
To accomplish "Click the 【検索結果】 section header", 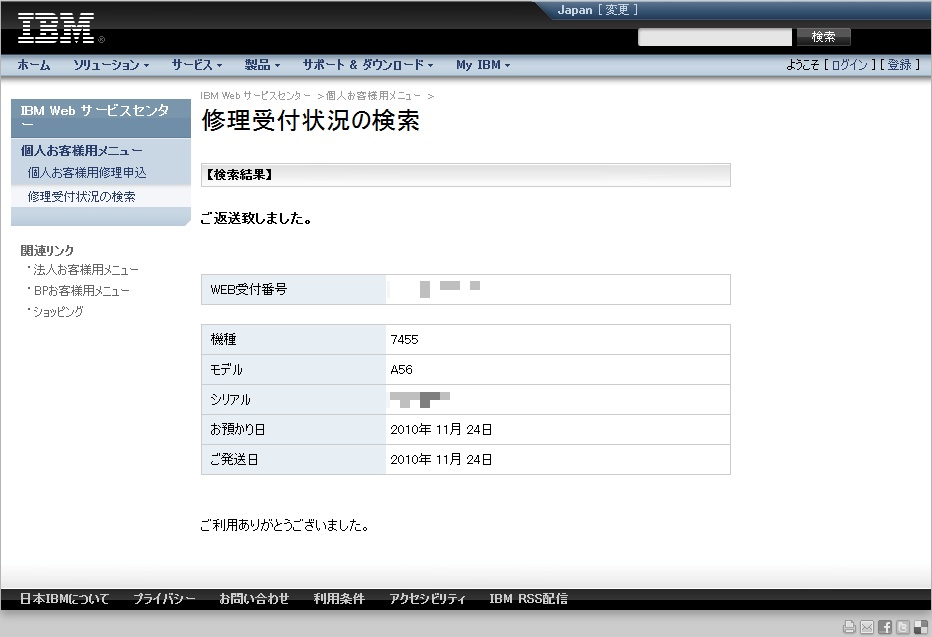I will [466, 175].
